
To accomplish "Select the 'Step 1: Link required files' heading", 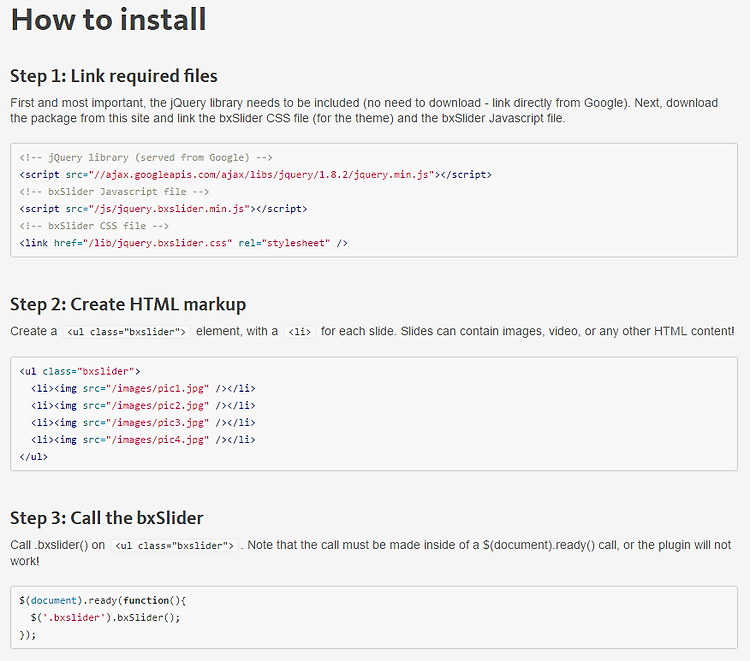I will click(114, 76).
